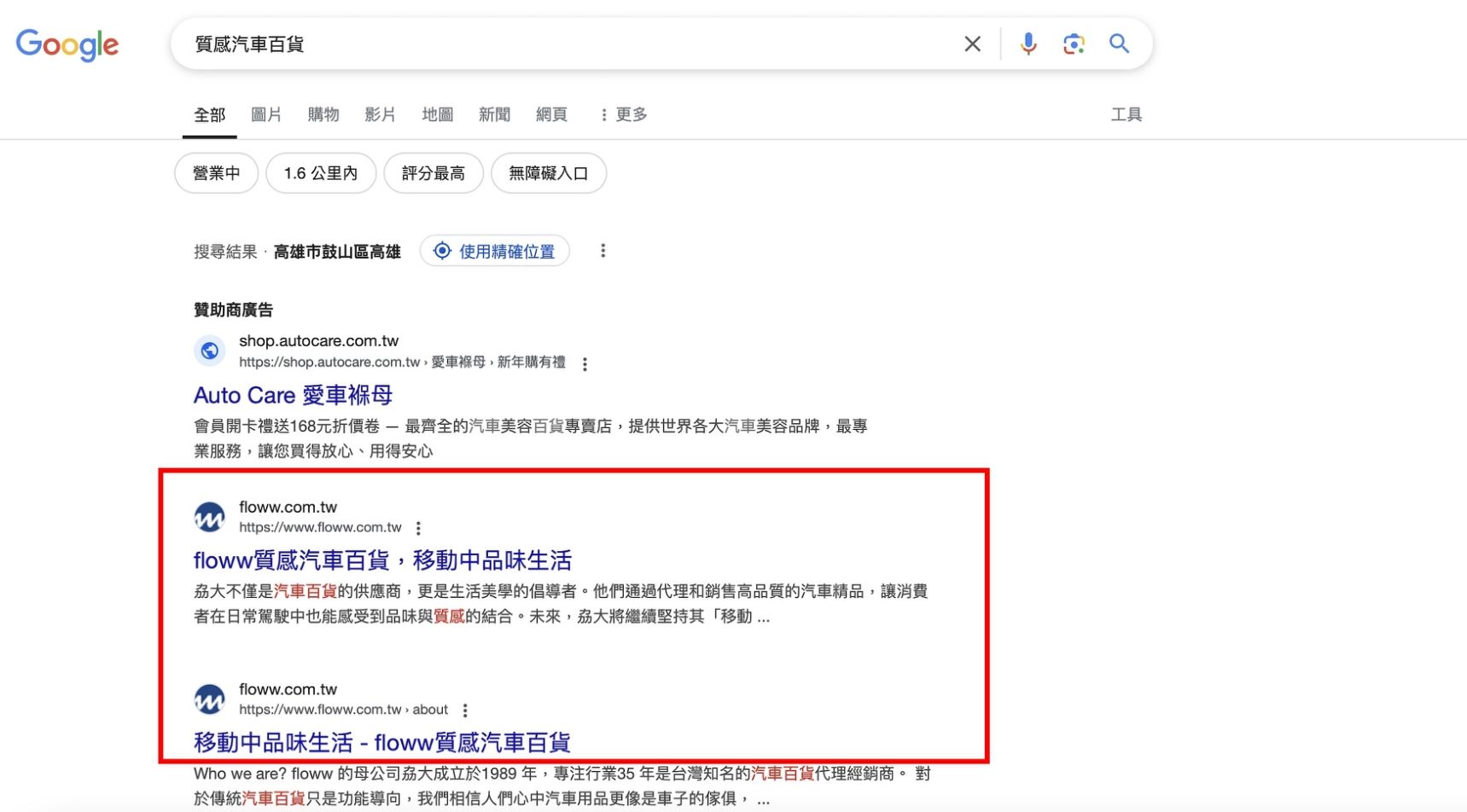
Task: Click the https://www.floww.com.tw URL text
Action: (320, 527)
